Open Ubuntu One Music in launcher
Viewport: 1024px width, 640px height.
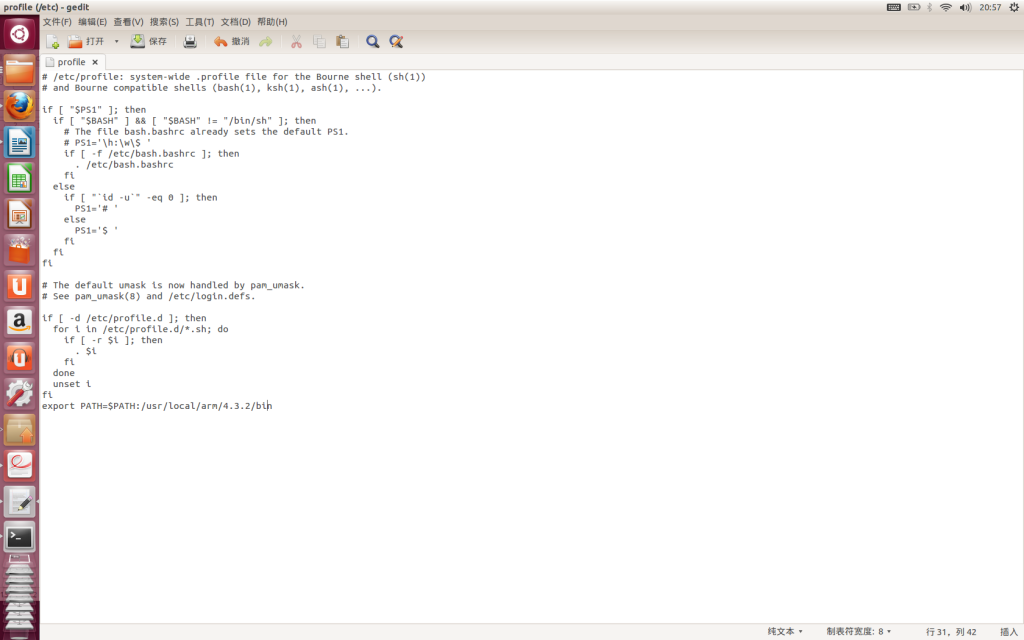(20, 358)
